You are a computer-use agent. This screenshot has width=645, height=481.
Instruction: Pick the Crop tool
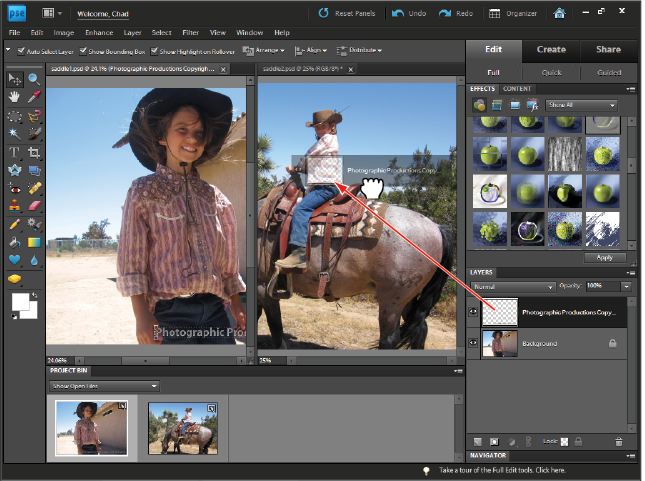pyautogui.click(x=33, y=152)
